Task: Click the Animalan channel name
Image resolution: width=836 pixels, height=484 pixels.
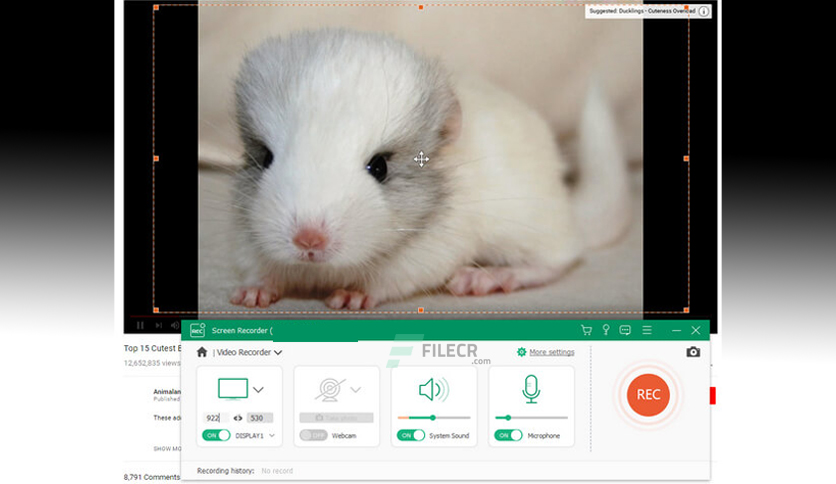Action: click(x=167, y=391)
